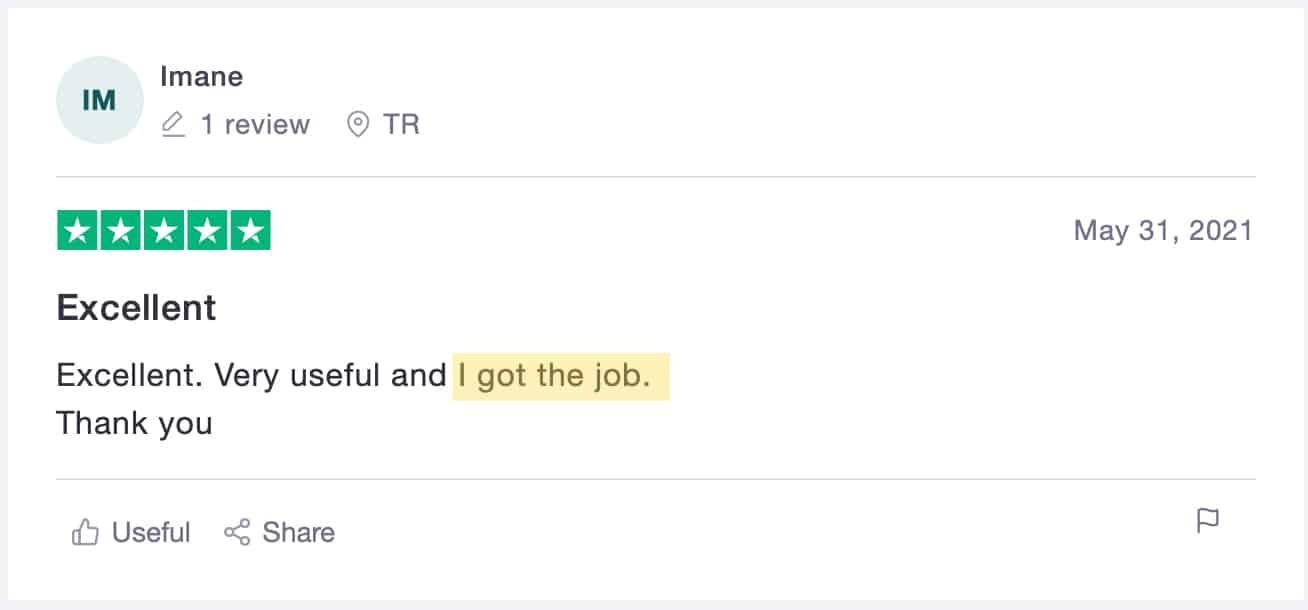Open reviewer name Imane

[201, 76]
